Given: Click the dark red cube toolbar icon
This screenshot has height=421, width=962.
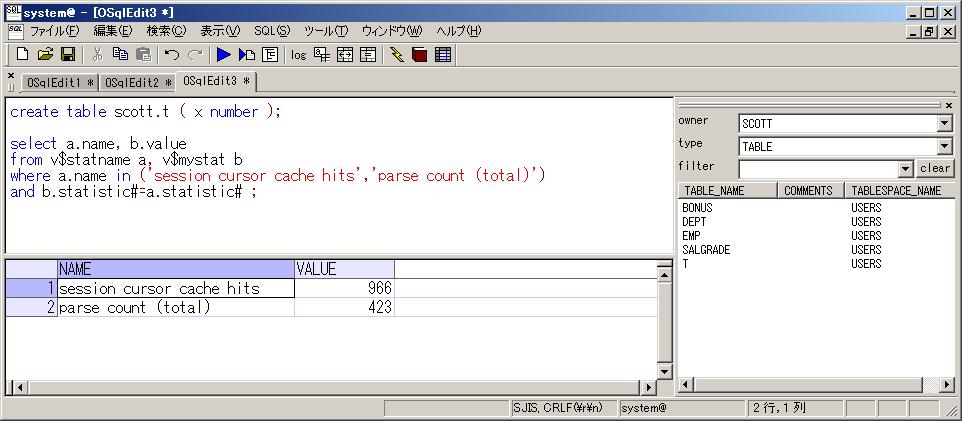Looking at the screenshot, I should 419,54.
